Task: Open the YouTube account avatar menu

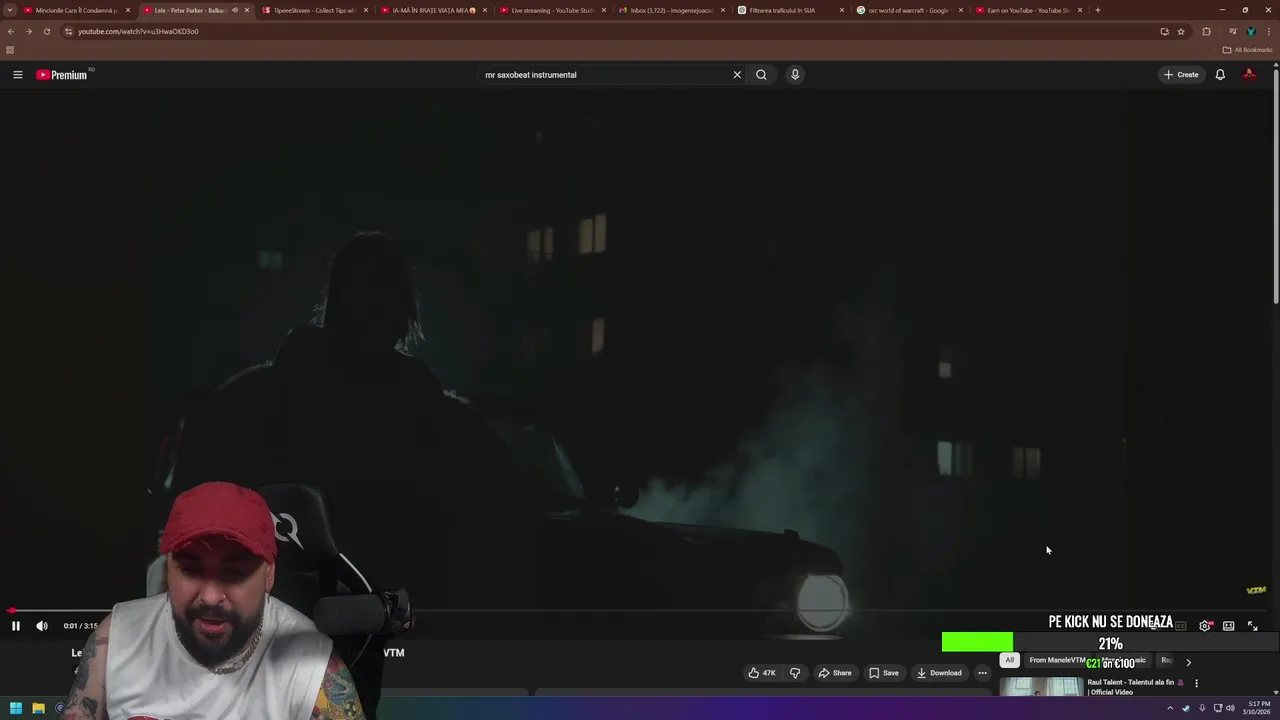Action: point(1249,75)
